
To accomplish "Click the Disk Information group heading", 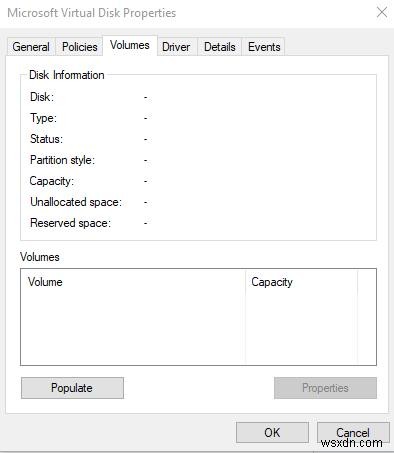I will coord(67,75).
